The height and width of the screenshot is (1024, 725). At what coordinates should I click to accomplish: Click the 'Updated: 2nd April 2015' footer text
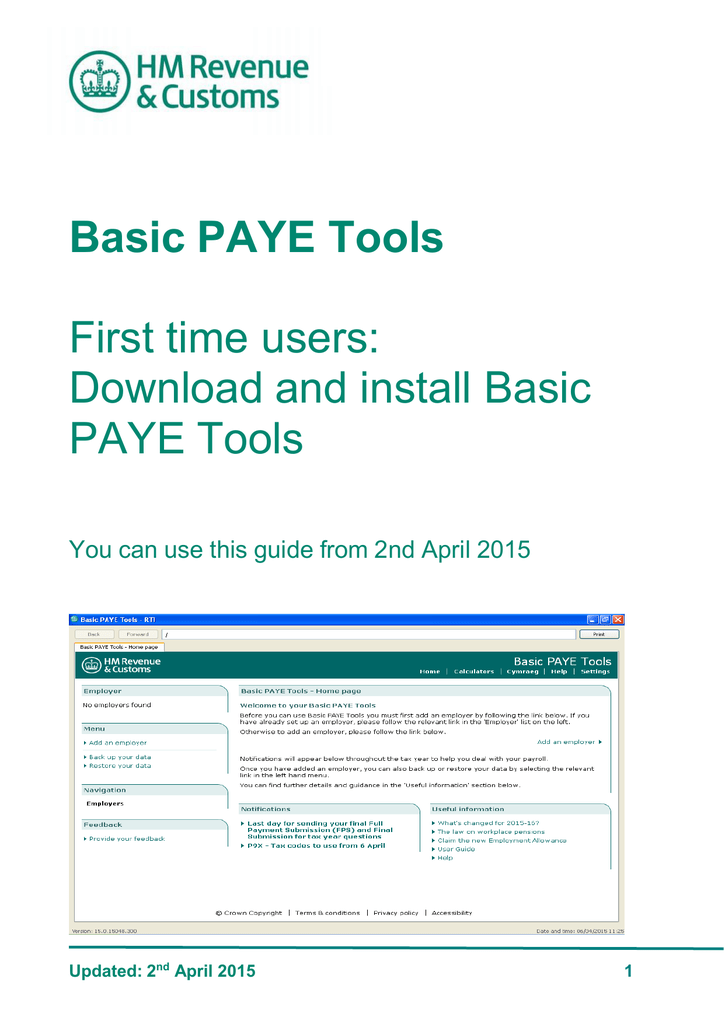coord(162,970)
